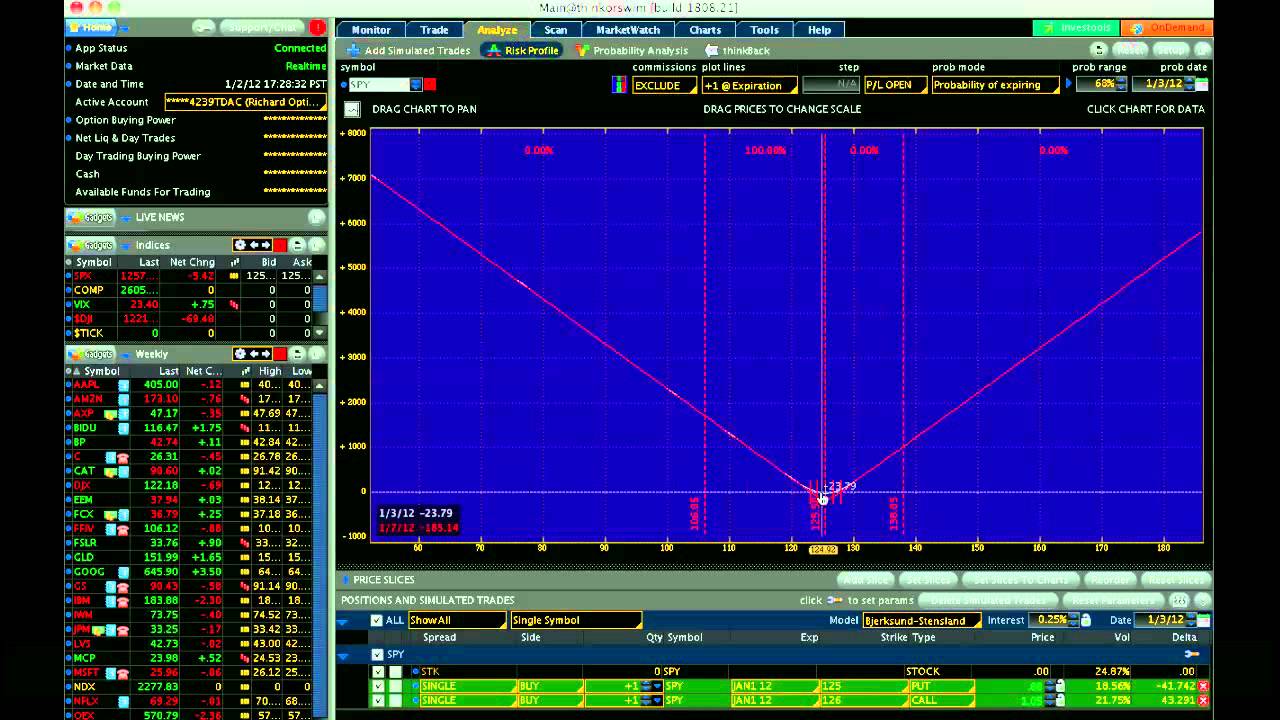Click the wrench icon in the SPY group row
This screenshot has width=1280, height=720.
(x=1191, y=654)
